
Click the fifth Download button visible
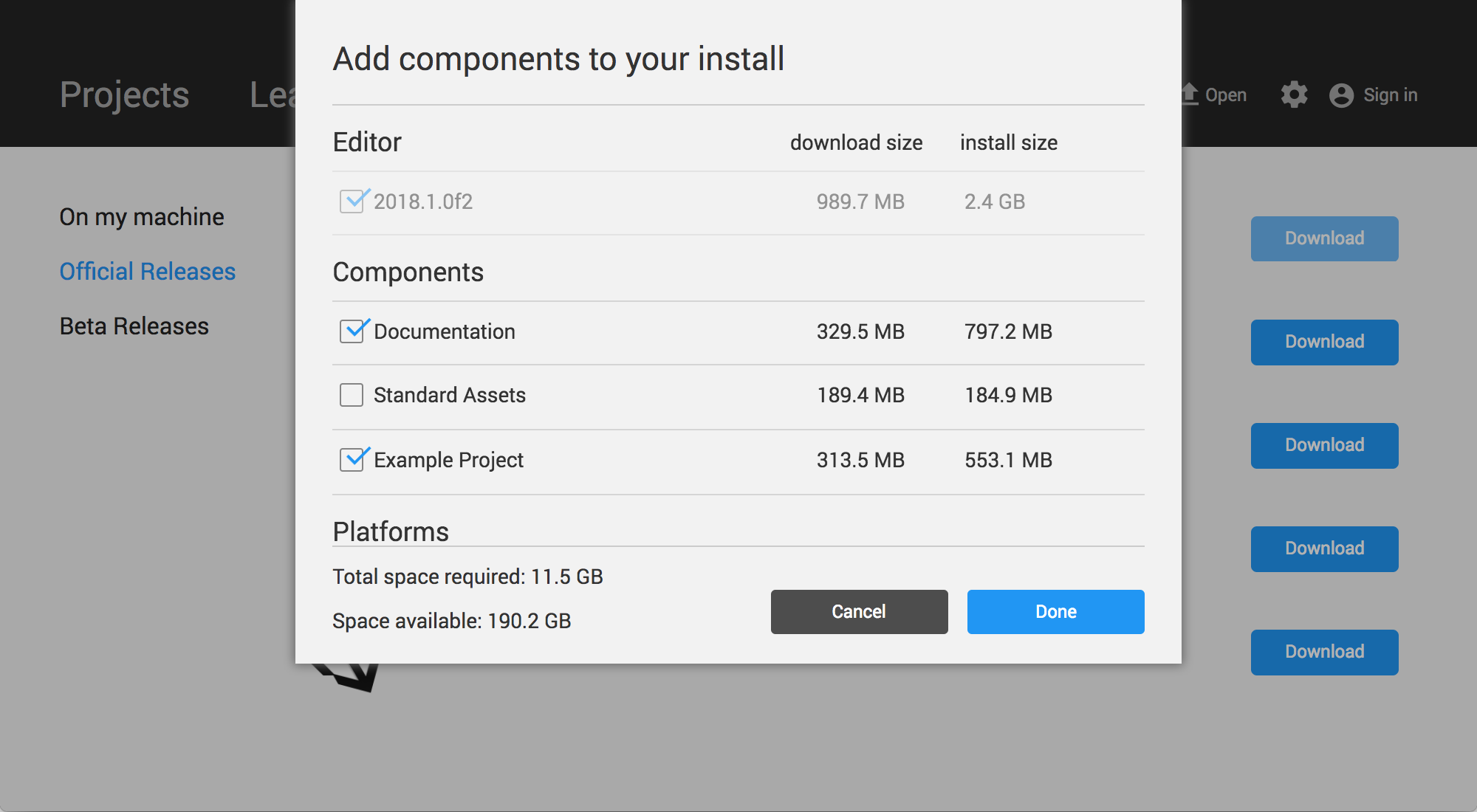click(x=1325, y=651)
